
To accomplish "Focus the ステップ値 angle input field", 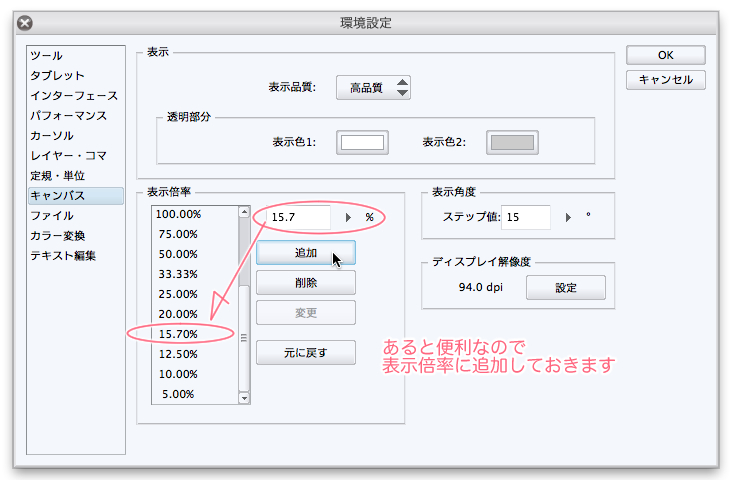I will (x=526, y=217).
